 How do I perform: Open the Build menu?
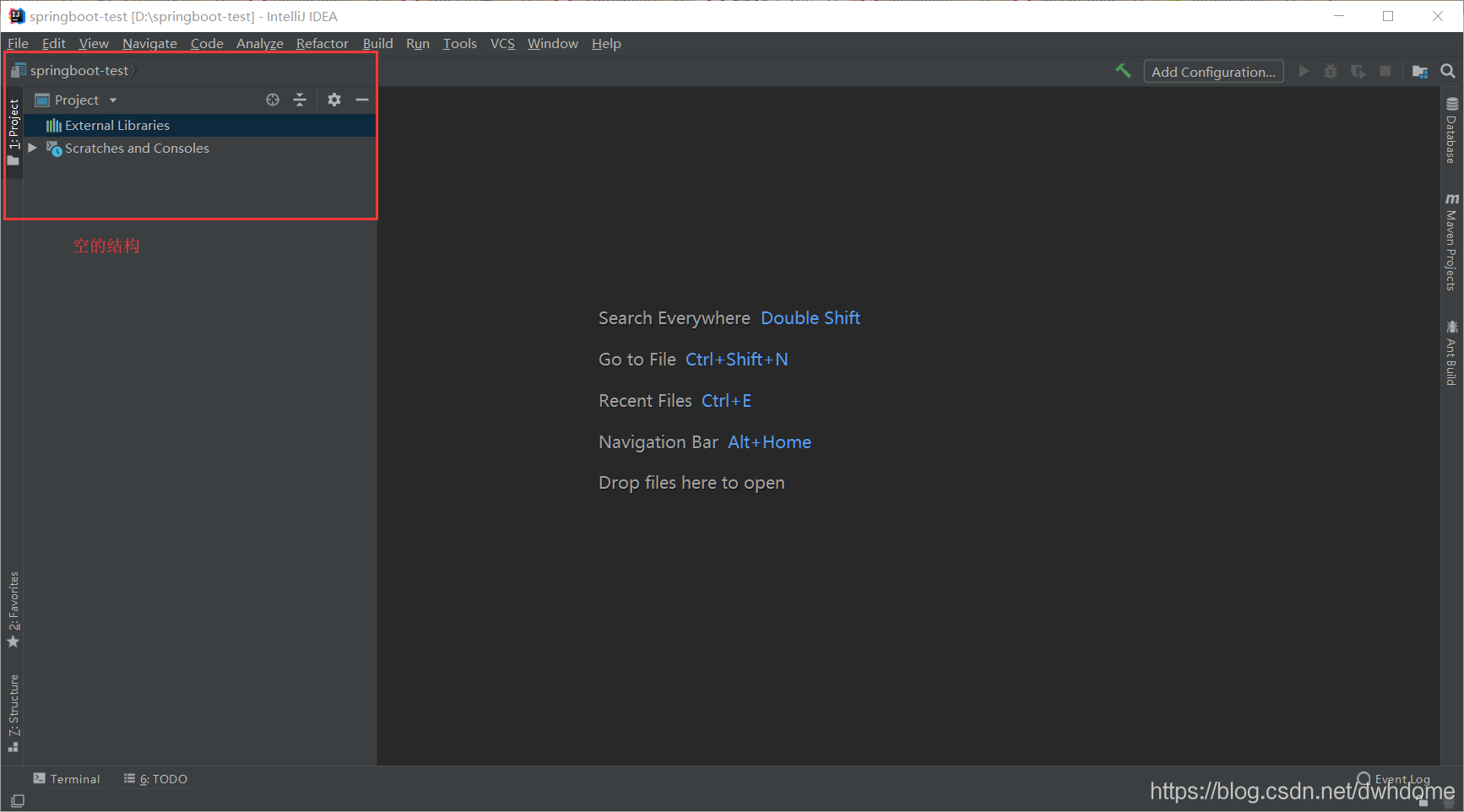378,44
